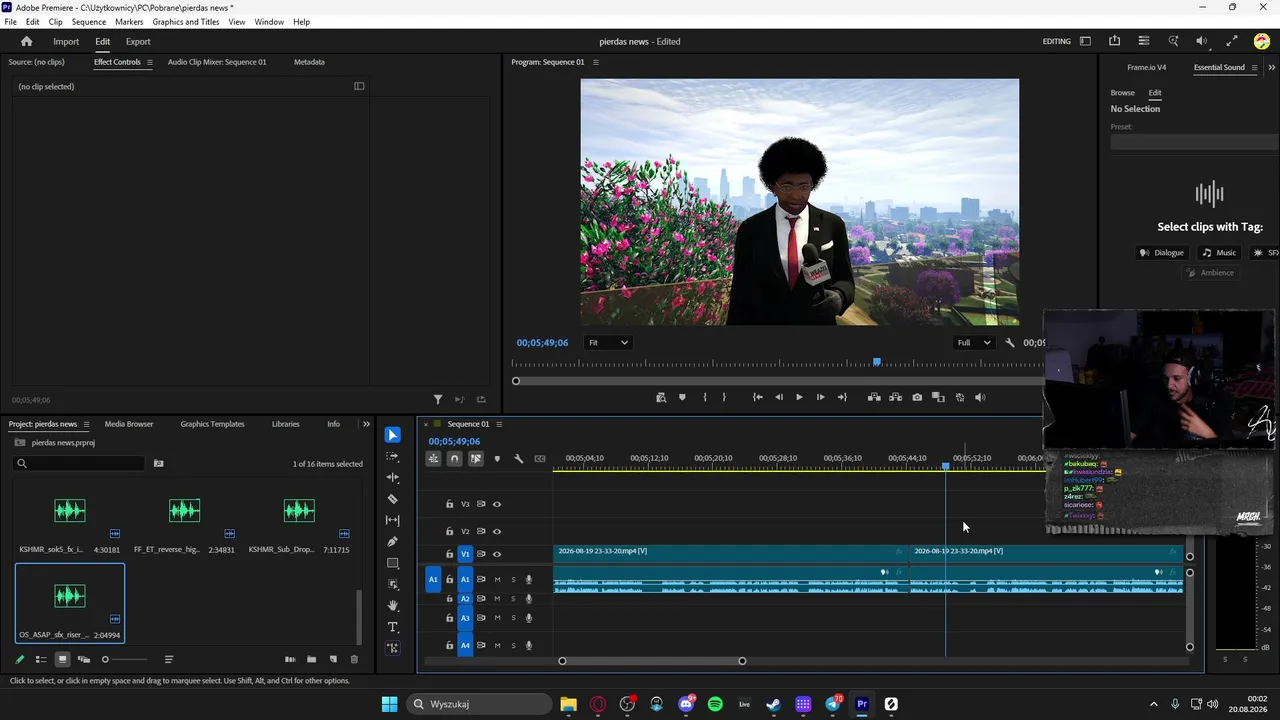This screenshot has width=1280, height=720.
Task: Adjust the Project thumbnail zoom slider
Action: click(125, 659)
